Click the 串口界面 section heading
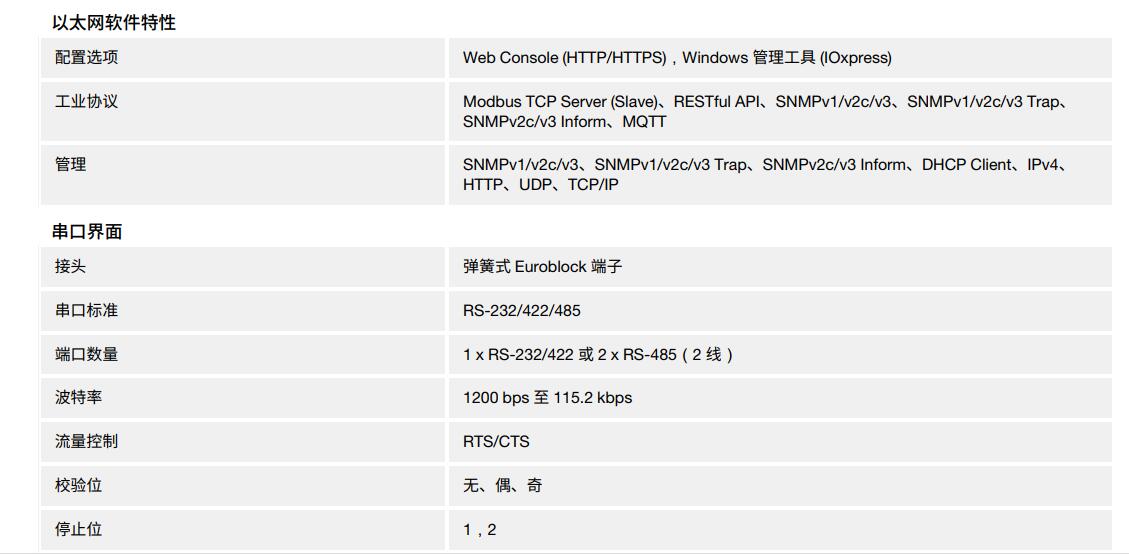The height and width of the screenshot is (554, 1129). coord(87,232)
